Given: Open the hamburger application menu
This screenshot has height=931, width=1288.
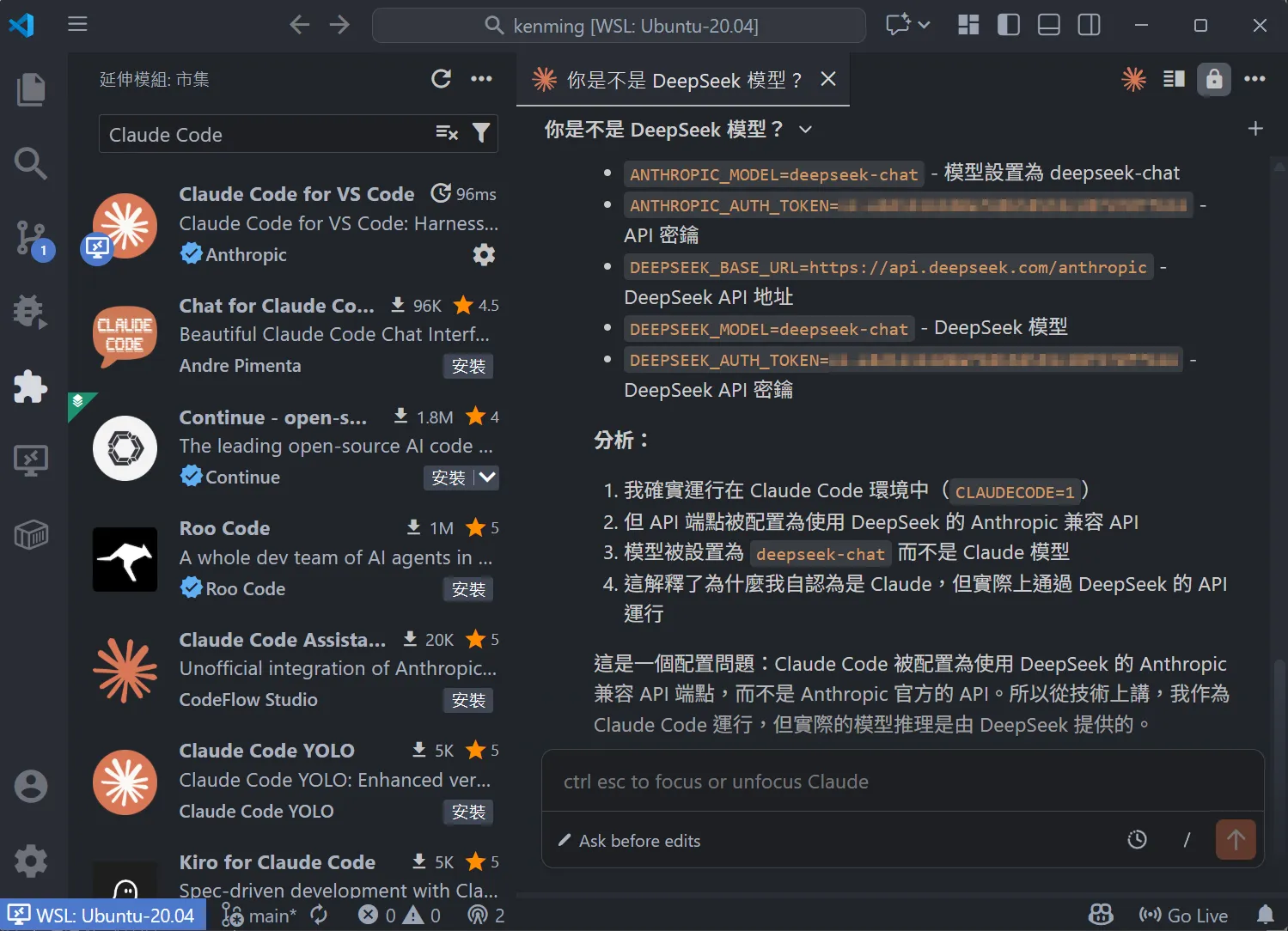Looking at the screenshot, I should 77,24.
